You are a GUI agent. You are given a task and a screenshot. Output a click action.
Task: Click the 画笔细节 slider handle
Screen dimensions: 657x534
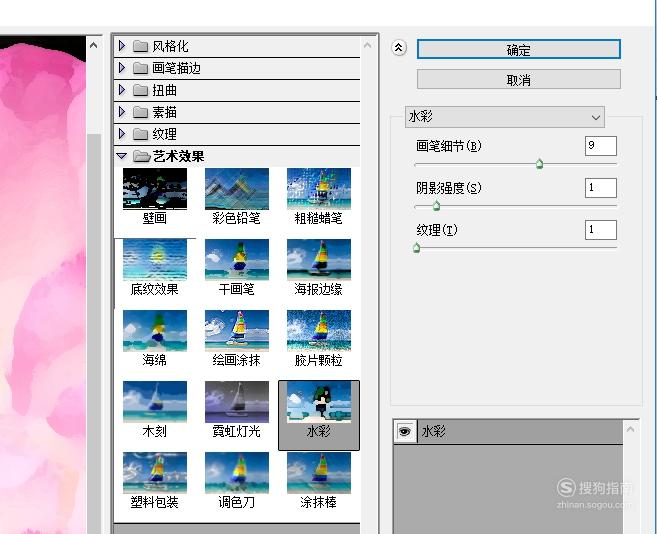tap(540, 164)
